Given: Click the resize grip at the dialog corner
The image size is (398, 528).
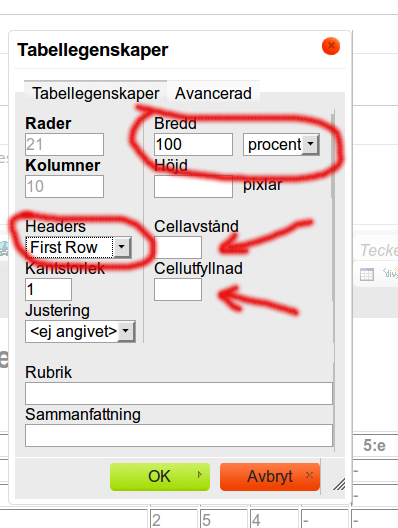Looking at the screenshot, I should [x=339, y=484].
